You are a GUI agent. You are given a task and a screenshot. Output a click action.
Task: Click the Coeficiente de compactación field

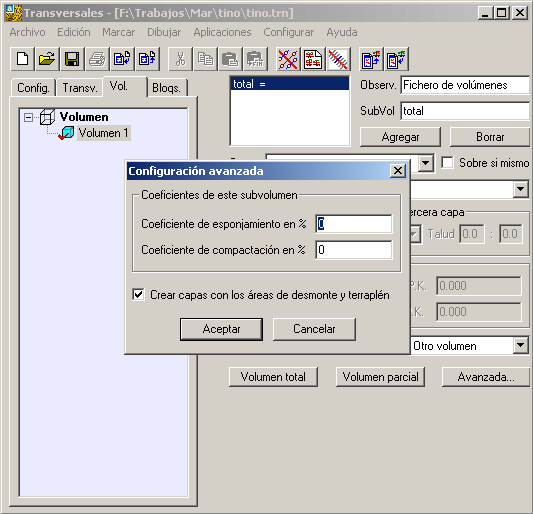coord(354,250)
